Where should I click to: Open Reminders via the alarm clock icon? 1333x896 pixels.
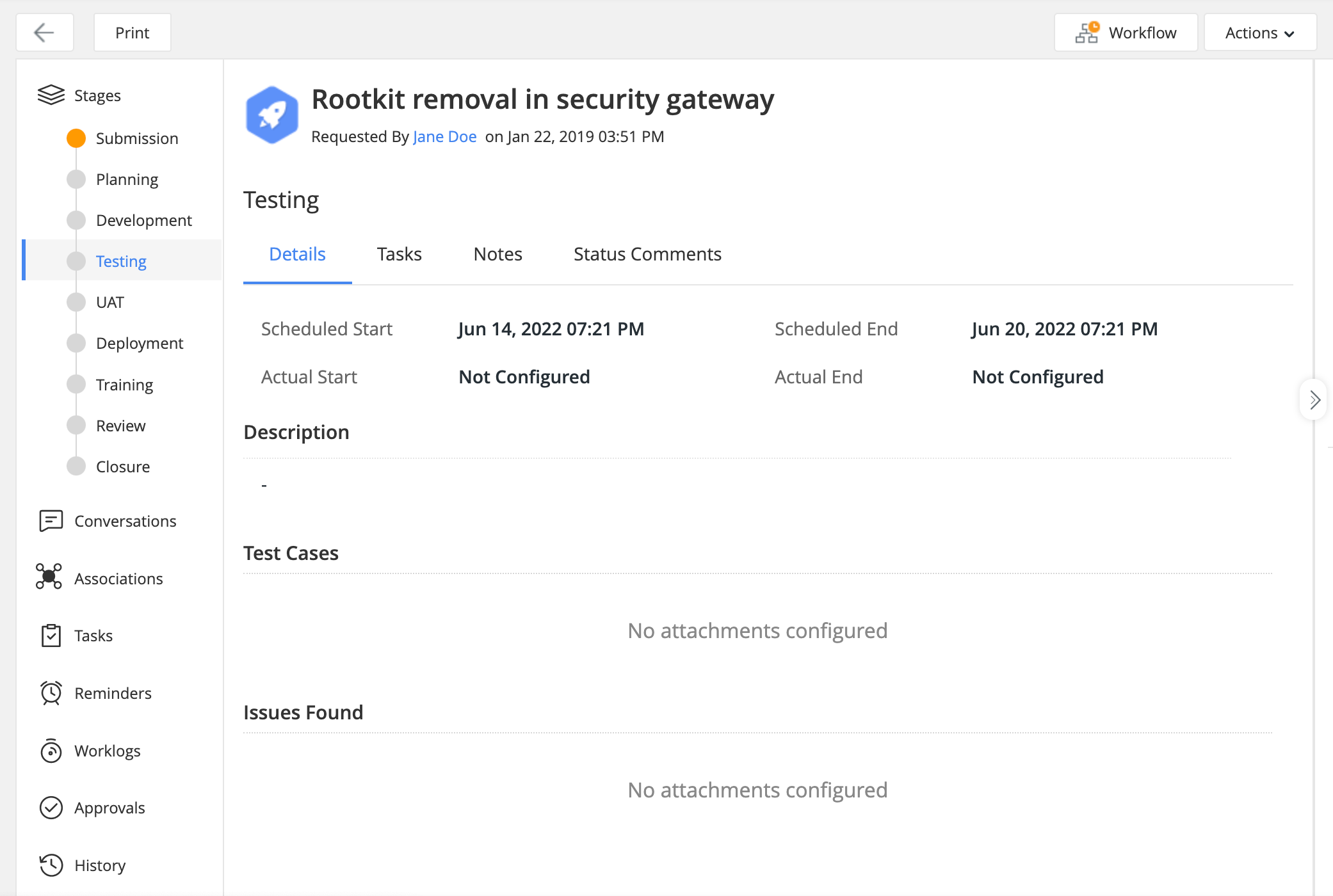click(x=51, y=693)
